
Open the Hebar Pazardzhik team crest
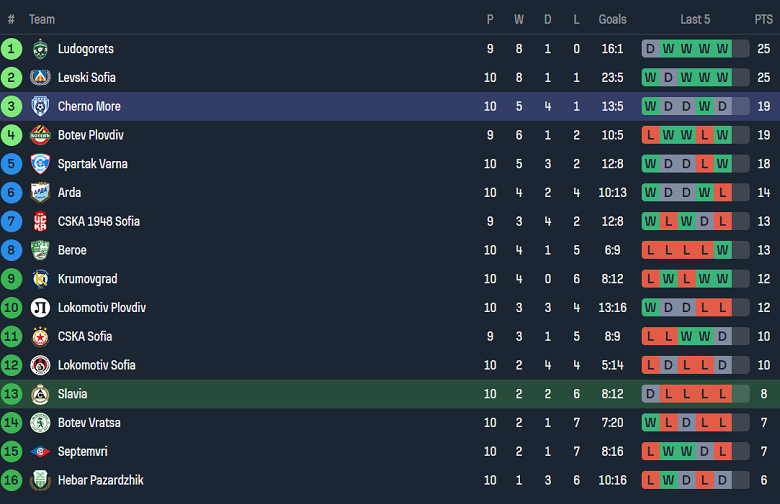click(x=40, y=481)
